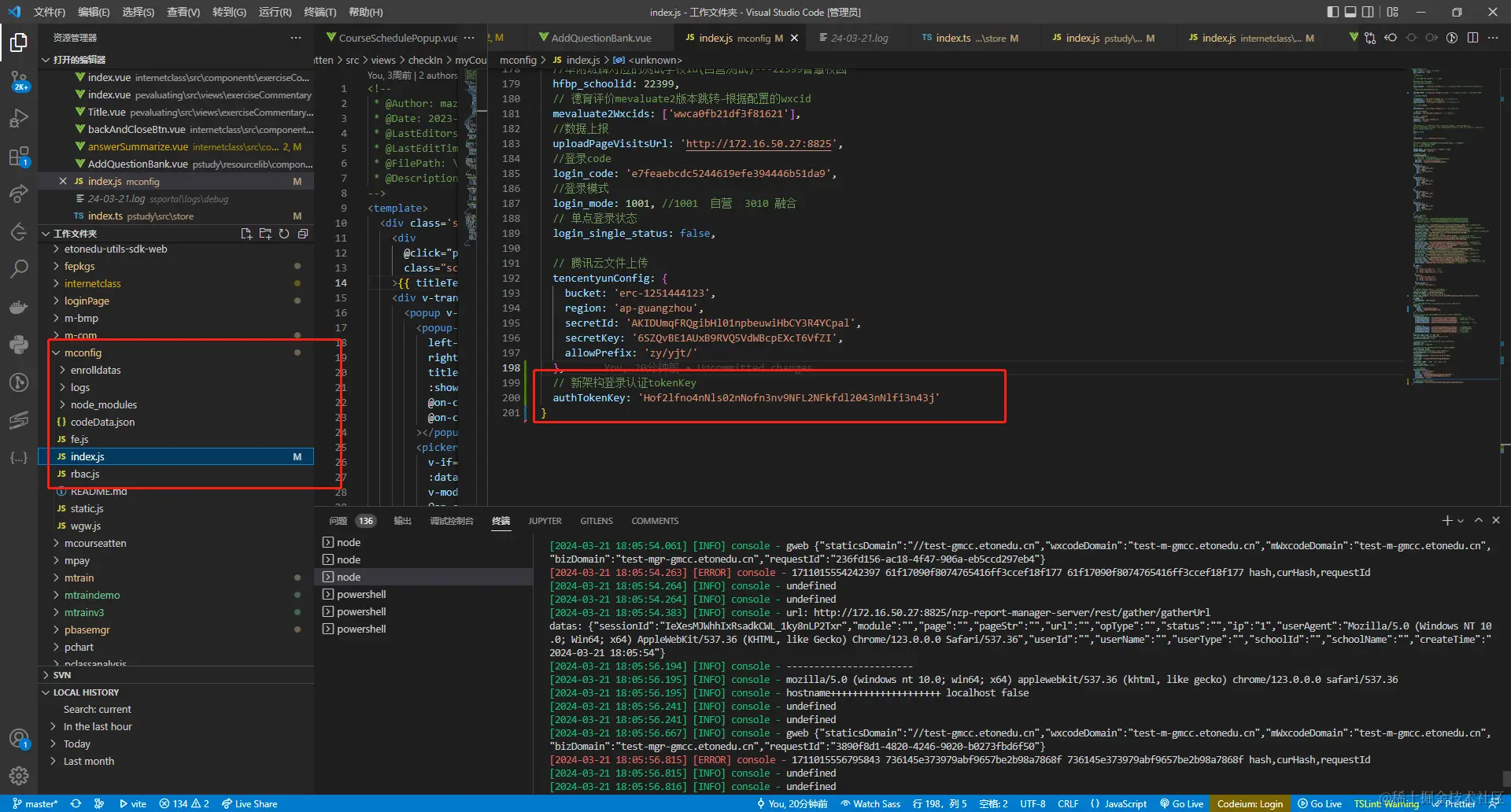Screen dimensions: 1511x812
Task: Select rbac.js file in explorer
Action: pyautogui.click(x=85, y=474)
